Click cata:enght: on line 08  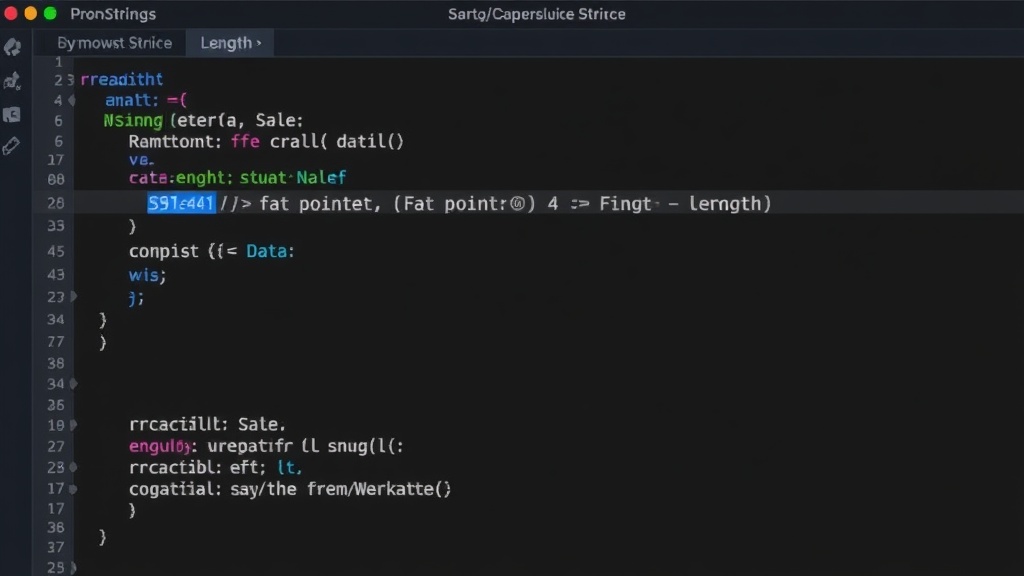pos(181,178)
